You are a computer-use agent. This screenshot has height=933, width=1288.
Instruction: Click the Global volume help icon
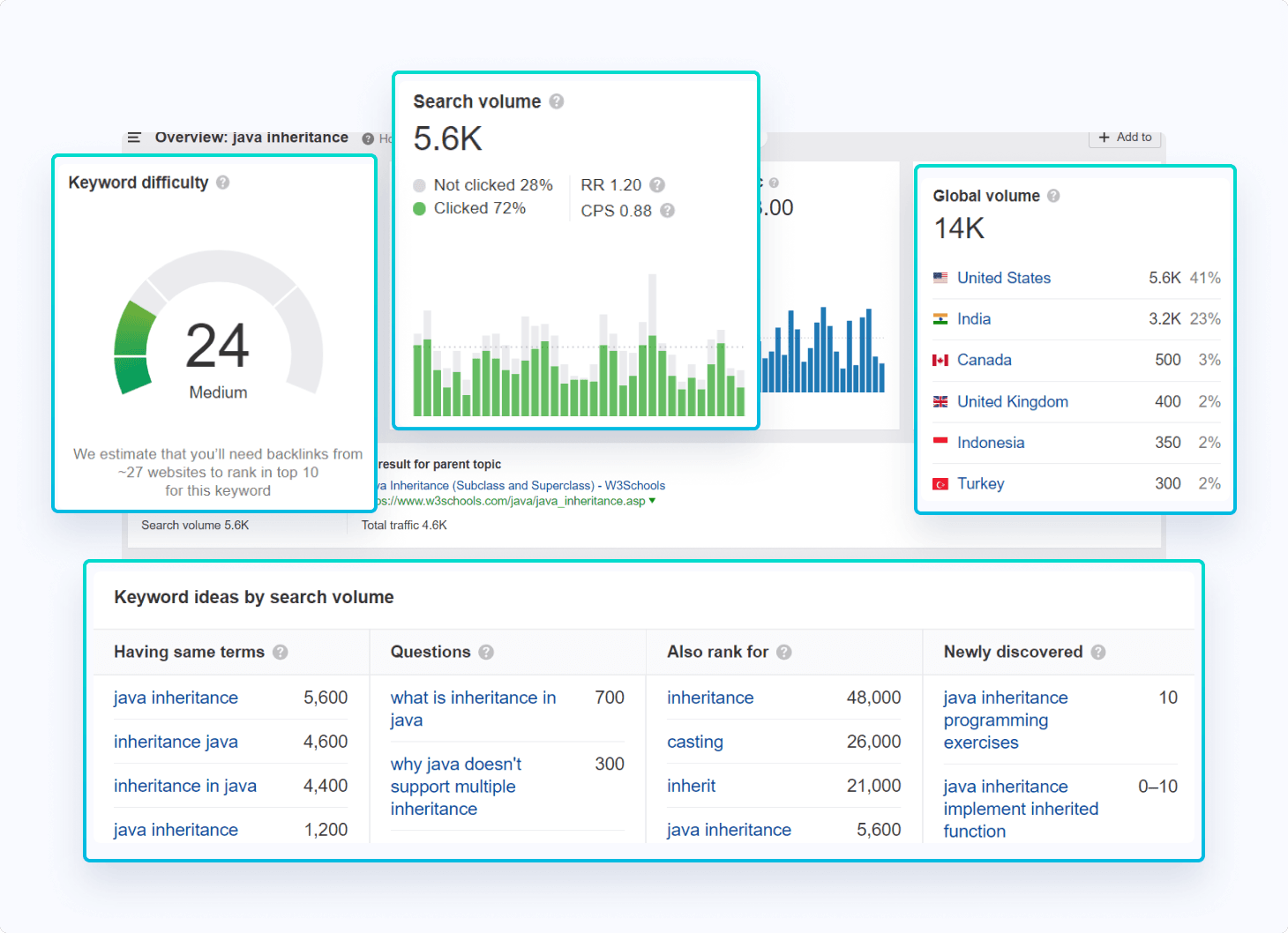click(x=1054, y=195)
